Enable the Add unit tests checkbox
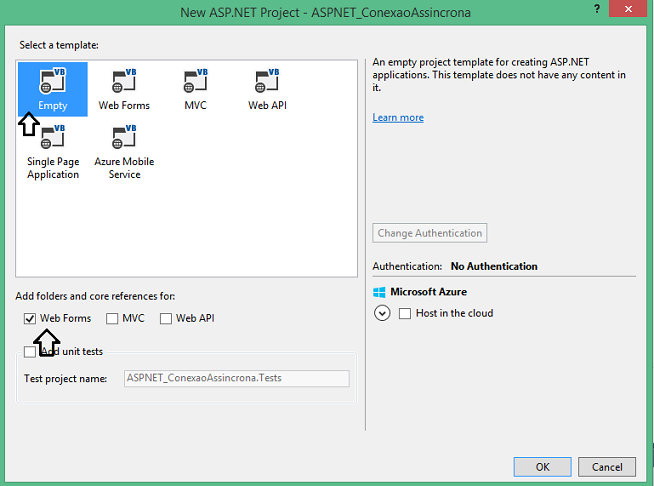The width and height of the screenshot is (654, 486). click(30, 352)
